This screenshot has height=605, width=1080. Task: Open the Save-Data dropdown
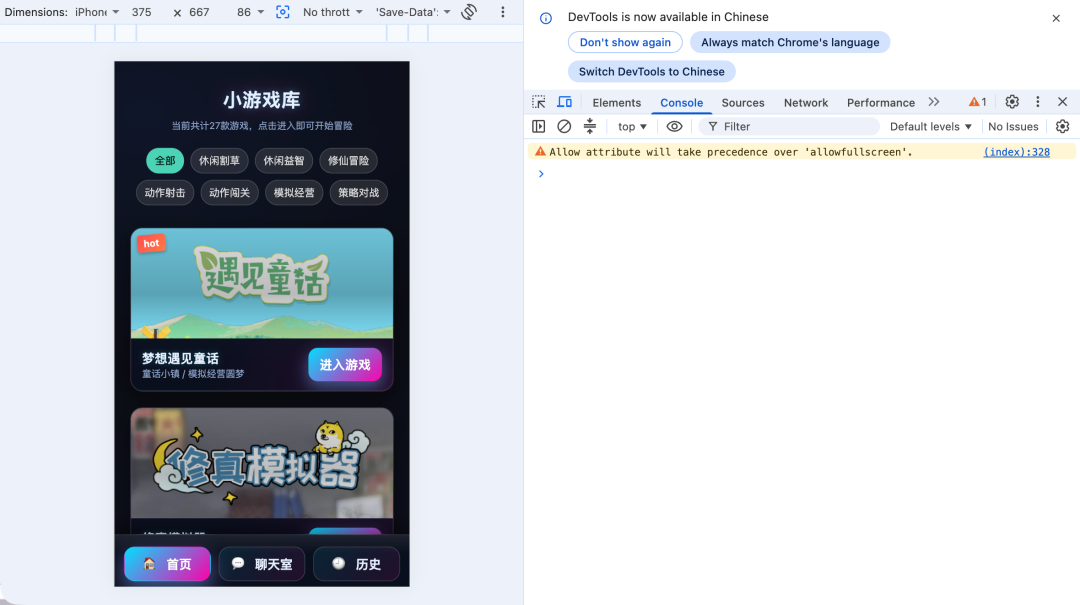[x=413, y=12]
